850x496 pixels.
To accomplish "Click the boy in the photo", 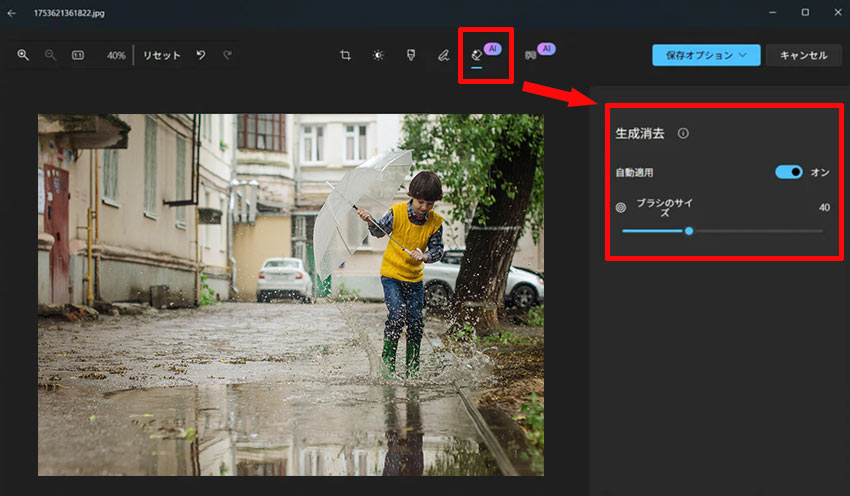I will 409,260.
